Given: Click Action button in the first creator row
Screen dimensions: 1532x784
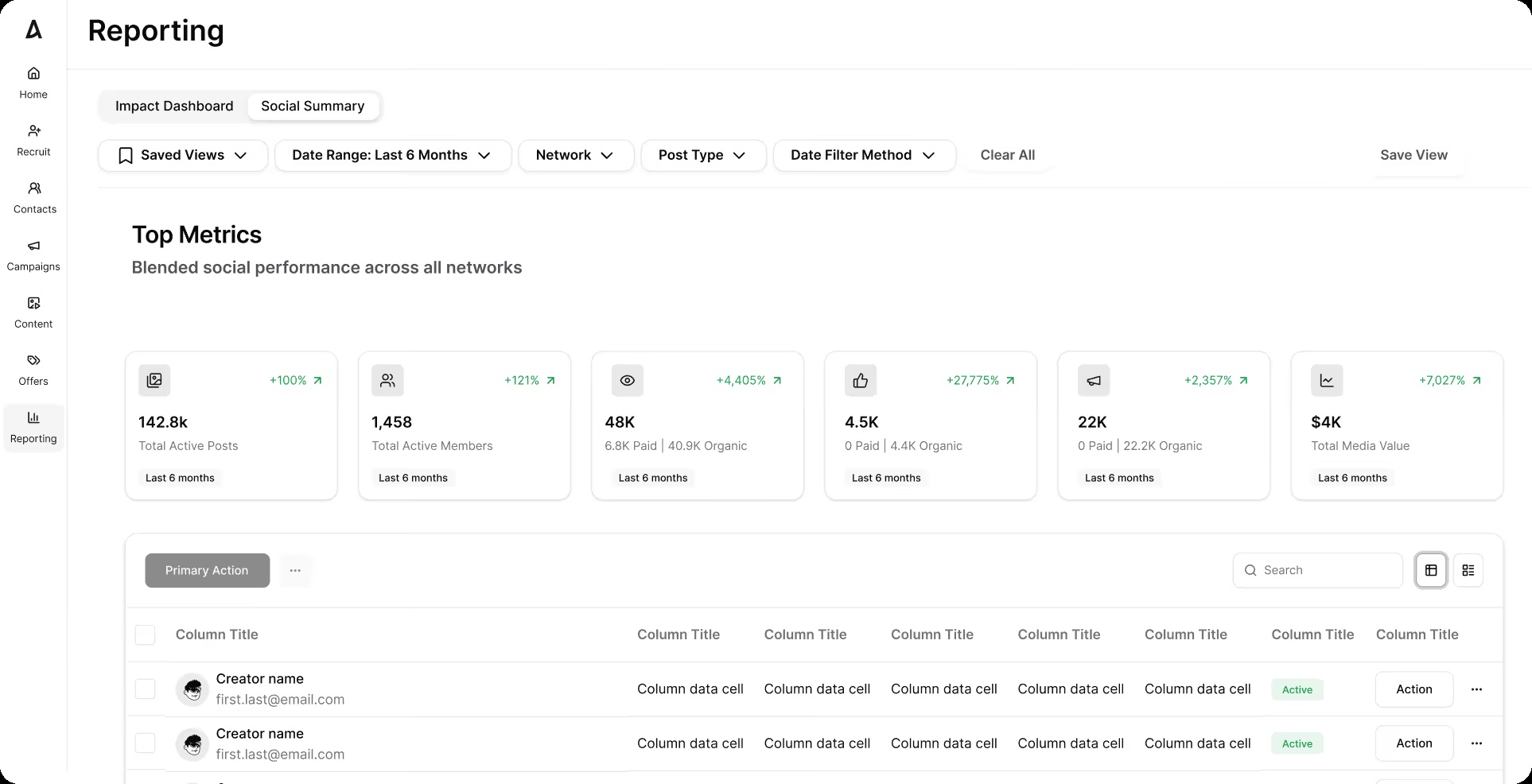Looking at the screenshot, I should (x=1414, y=689).
